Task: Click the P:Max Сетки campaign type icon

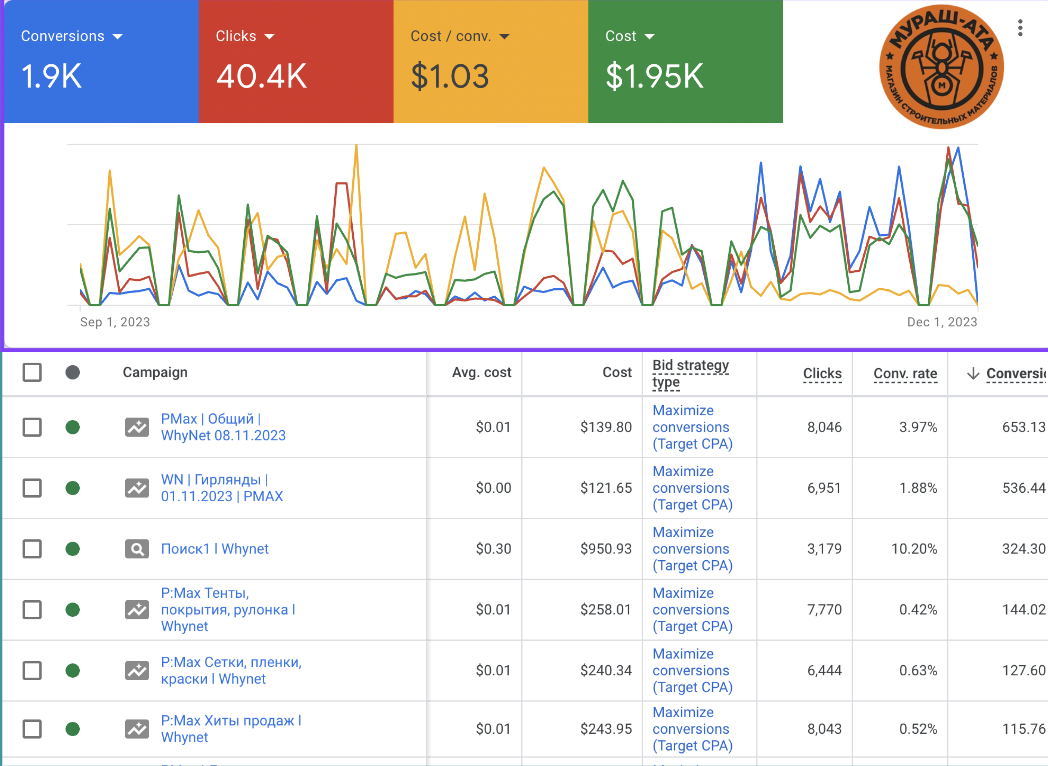Action: coord(137,670)
